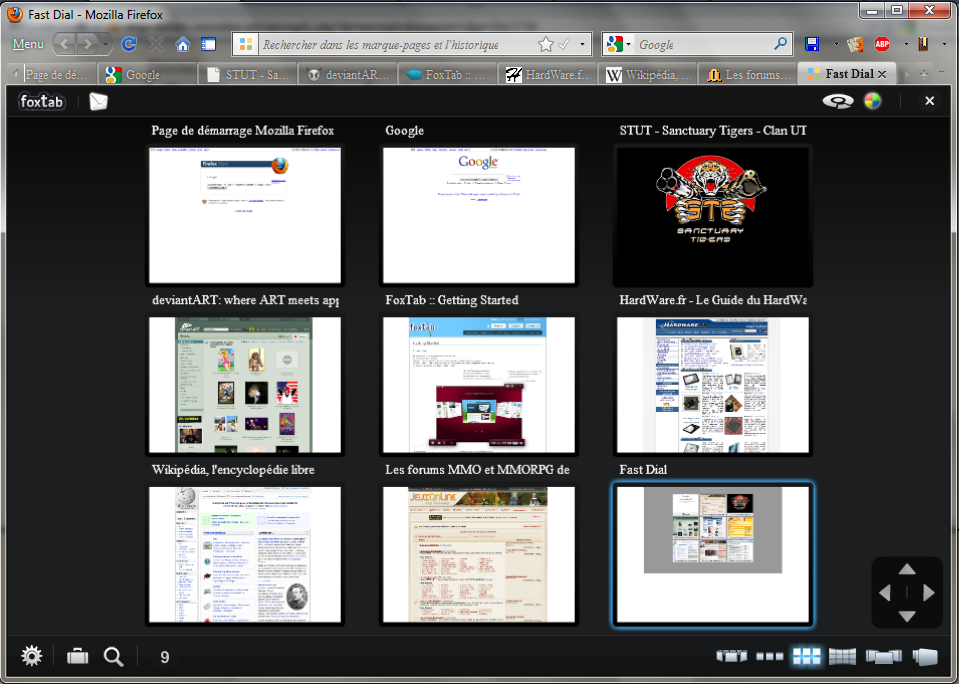Switch to the Wikipédia tab

(648, 75)
